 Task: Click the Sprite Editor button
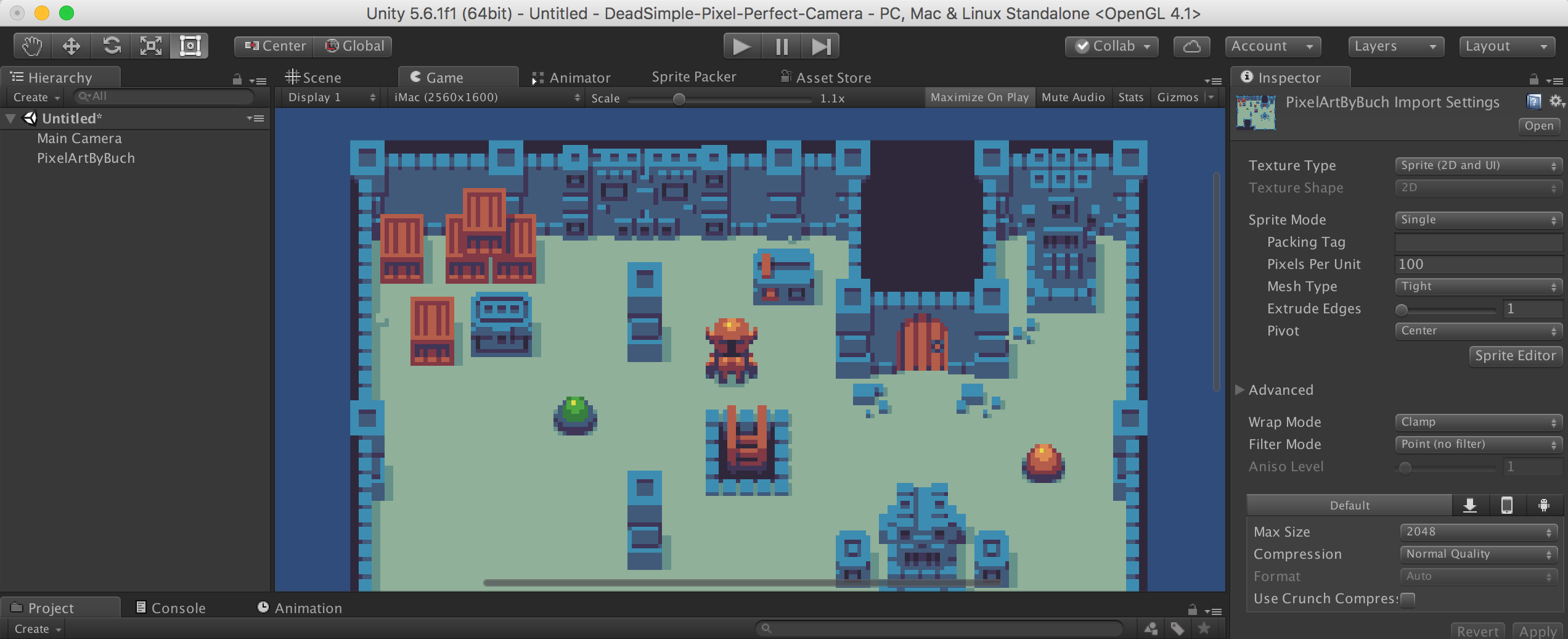1515,356
